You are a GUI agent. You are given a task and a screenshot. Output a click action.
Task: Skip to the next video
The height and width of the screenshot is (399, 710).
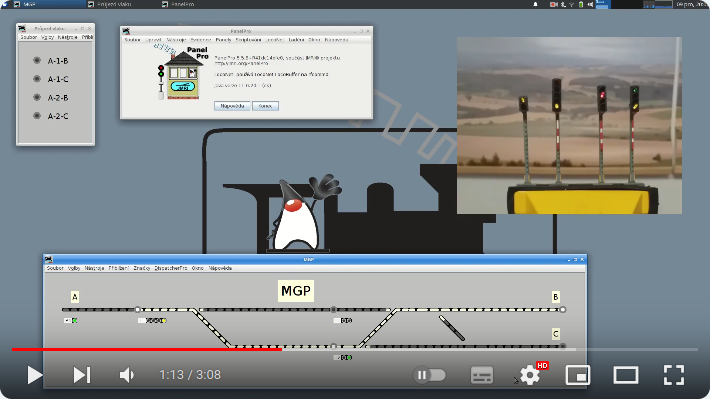coord(82,375)
